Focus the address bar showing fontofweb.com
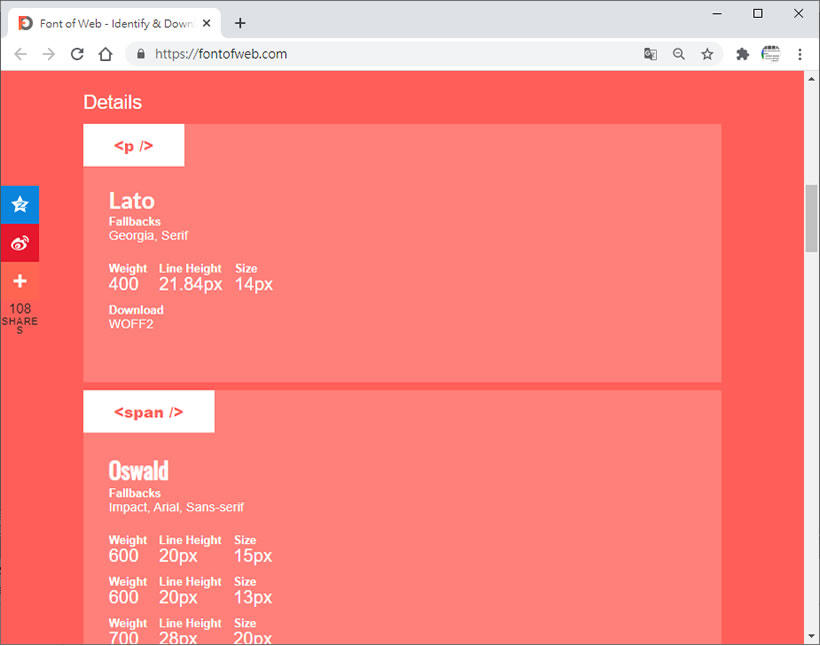This screenshot has height=646, width=820. 221,54
